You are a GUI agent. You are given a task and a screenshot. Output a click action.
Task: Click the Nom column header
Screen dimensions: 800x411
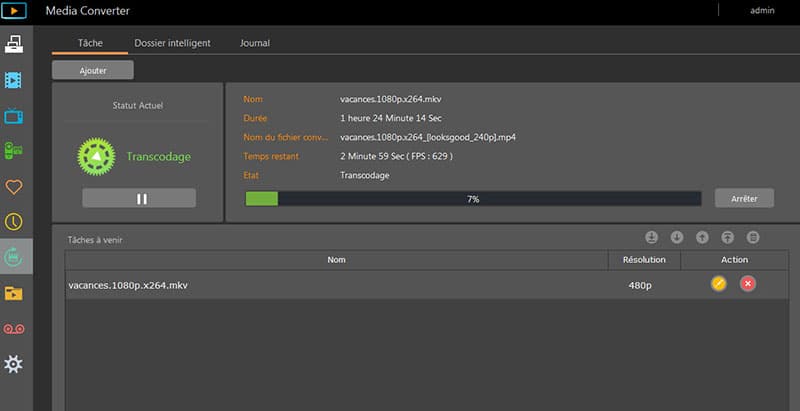[337, 260]
